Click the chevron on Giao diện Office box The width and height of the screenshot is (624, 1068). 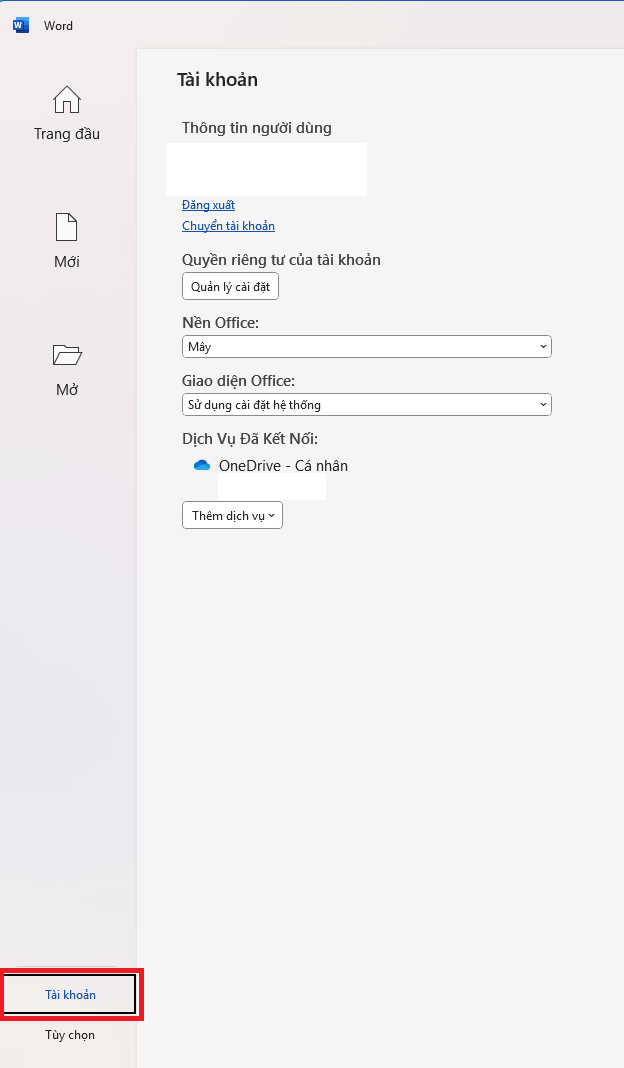coord(543,405)
